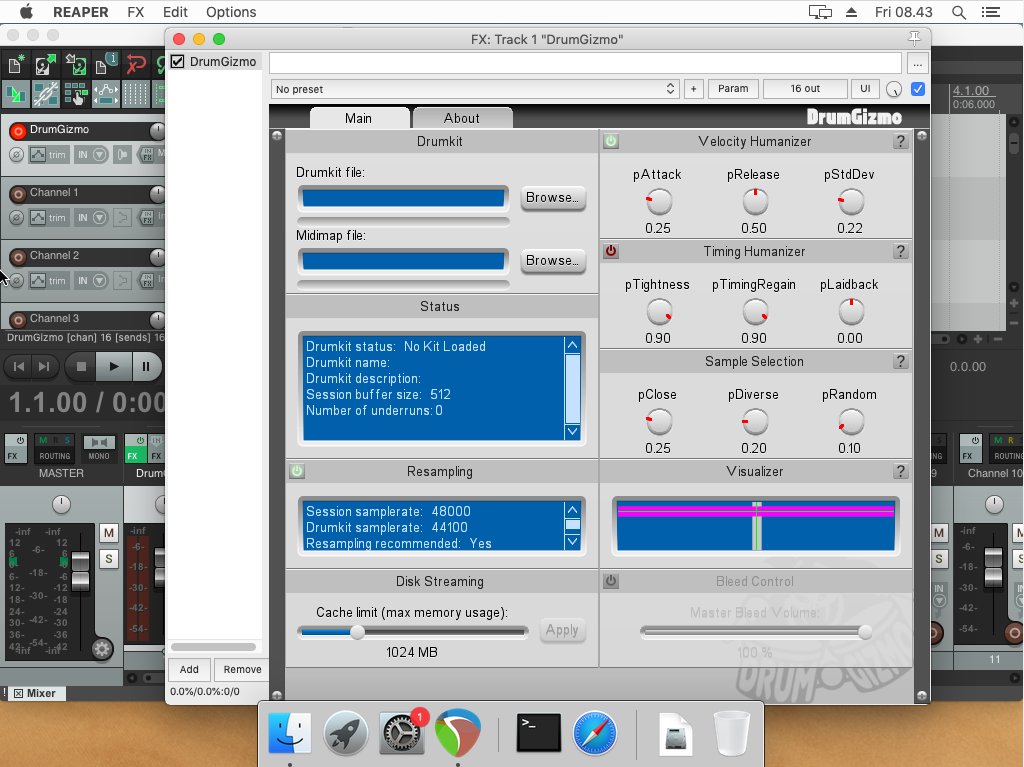This screenshot has height=767, width=1024.
Task: Browse for a Drumkit file
Action: click(x=552, y=197)
